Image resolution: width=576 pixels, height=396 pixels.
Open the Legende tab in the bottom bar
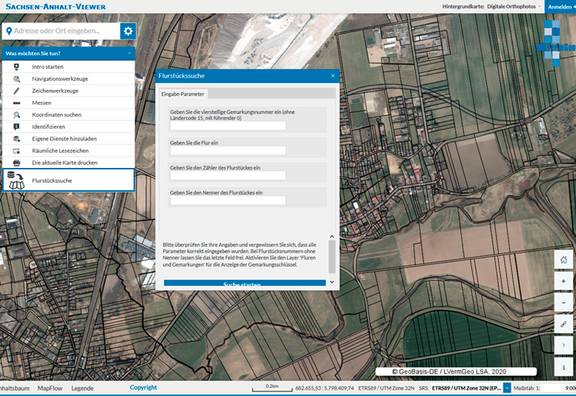(82, 388)
